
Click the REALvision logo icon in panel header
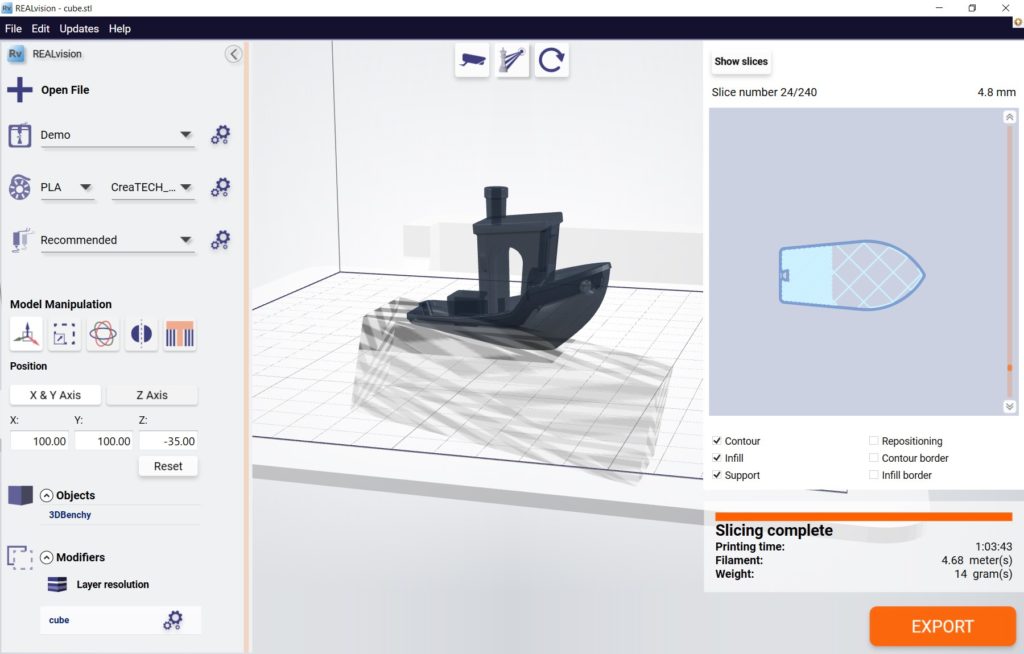tap(16, 54)
